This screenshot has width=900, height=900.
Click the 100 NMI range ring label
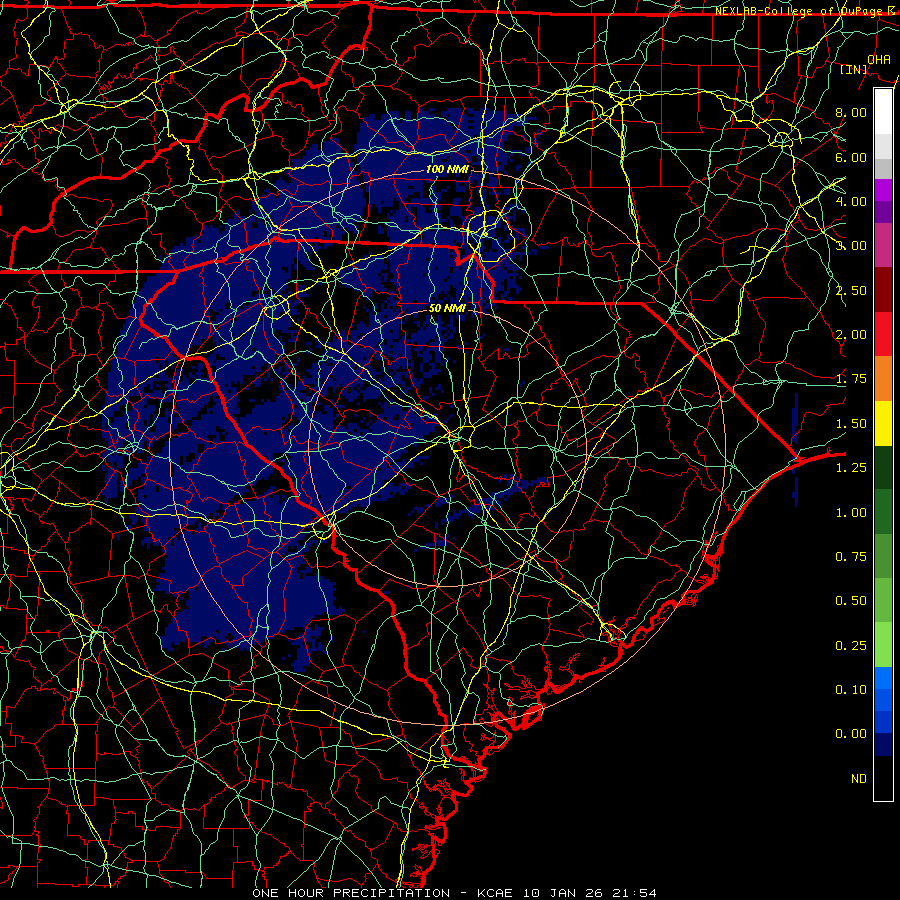(447, 169)
